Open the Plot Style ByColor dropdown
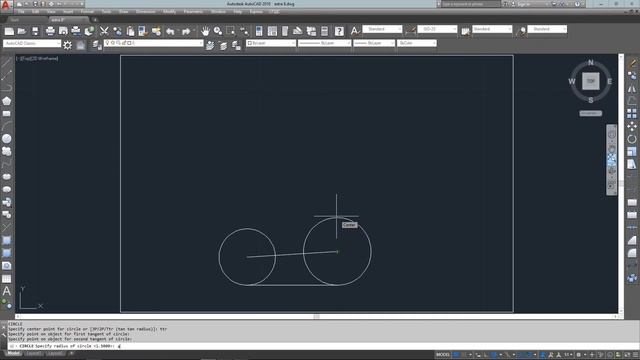This screenshot has height=360, width=640. point(417,43)
